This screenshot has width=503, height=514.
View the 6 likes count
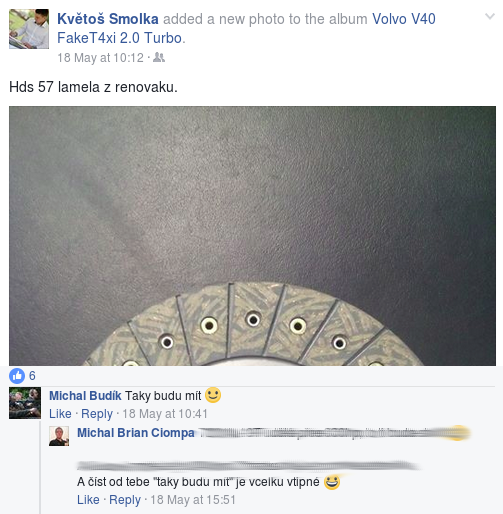click(32, 376)
